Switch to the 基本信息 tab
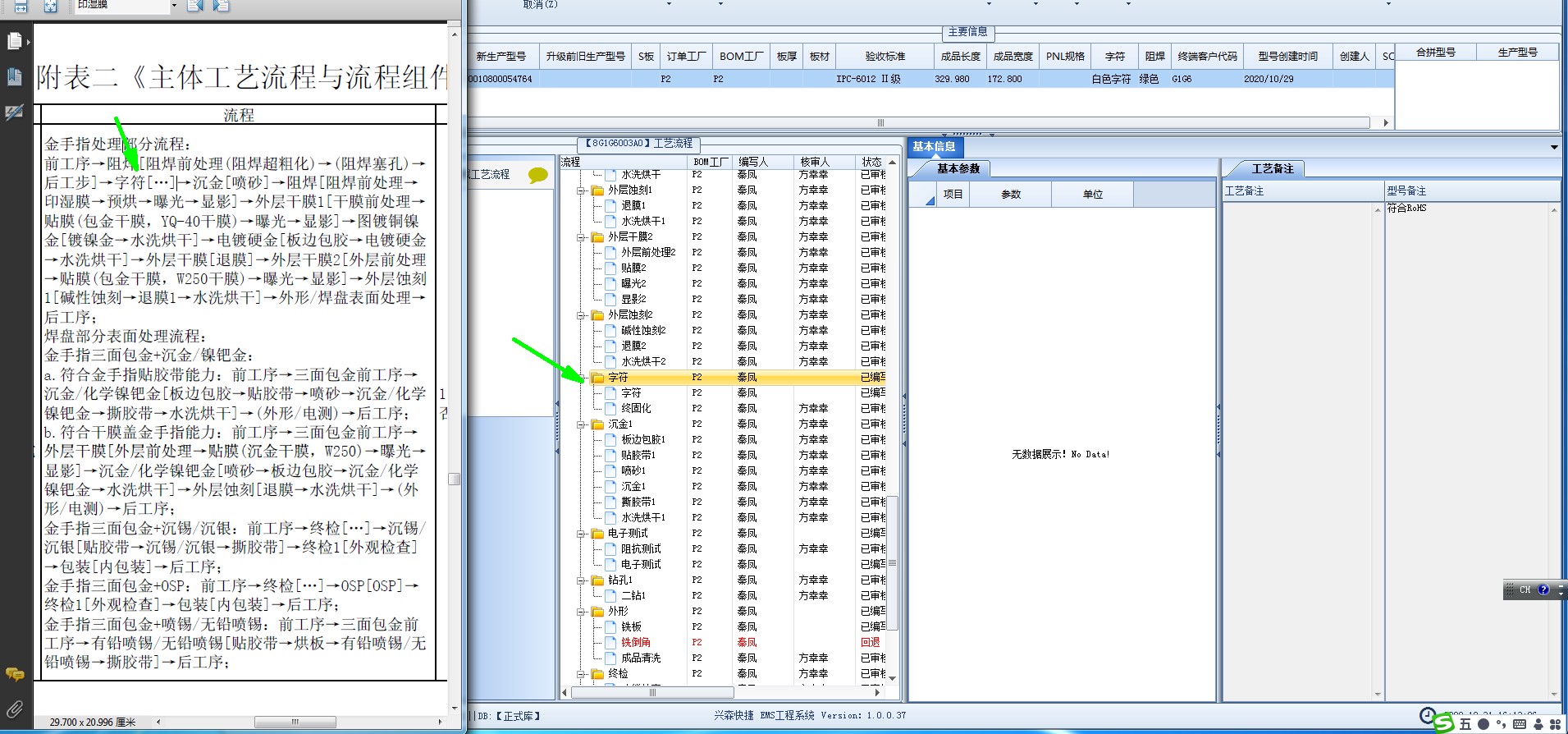 tap(935, 147)
